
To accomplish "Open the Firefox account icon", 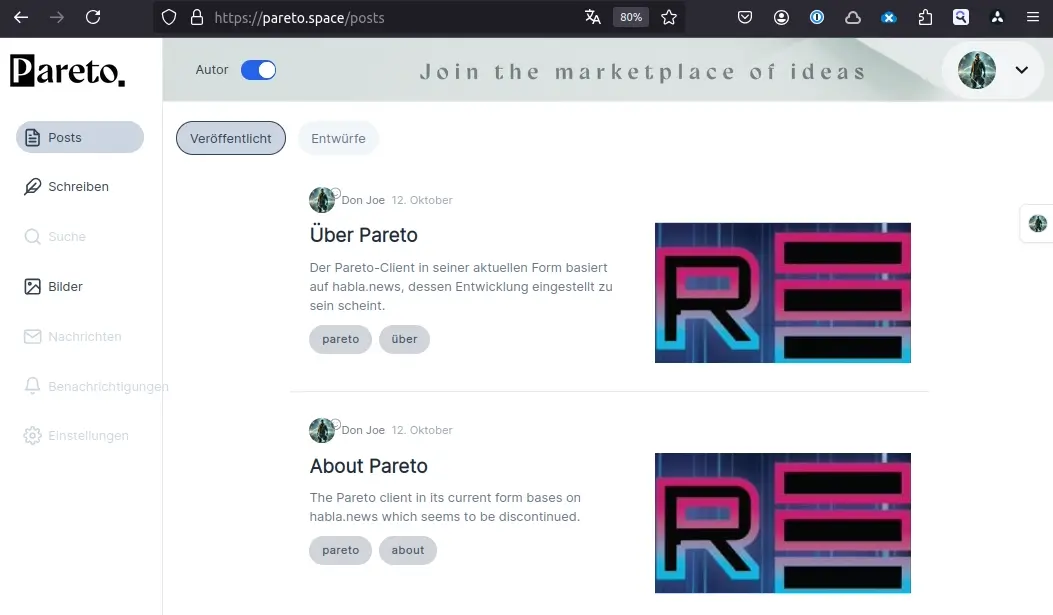I will coord(781,17).
